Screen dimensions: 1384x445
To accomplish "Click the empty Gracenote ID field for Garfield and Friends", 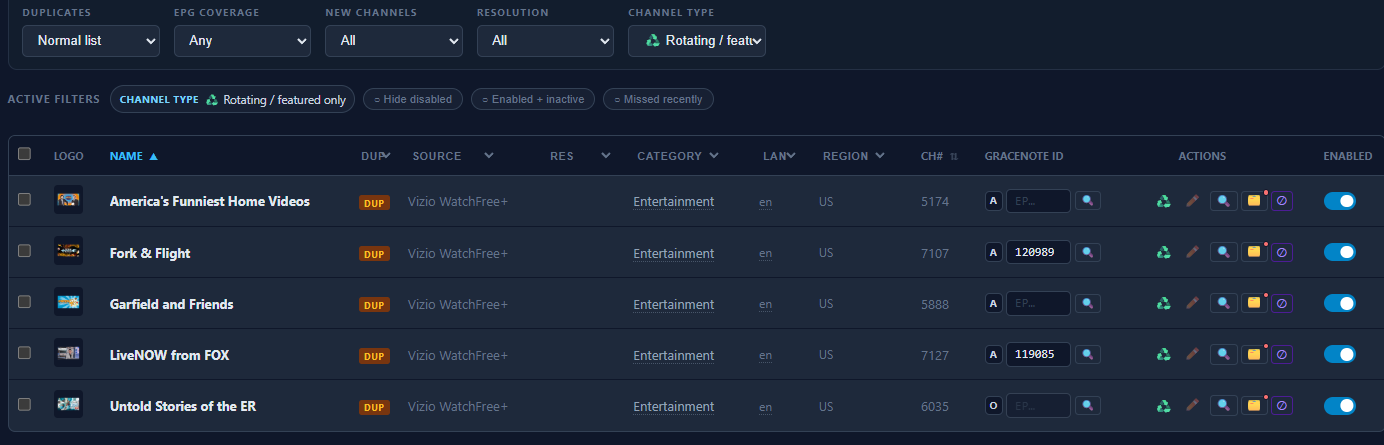I will (1038, 303).
